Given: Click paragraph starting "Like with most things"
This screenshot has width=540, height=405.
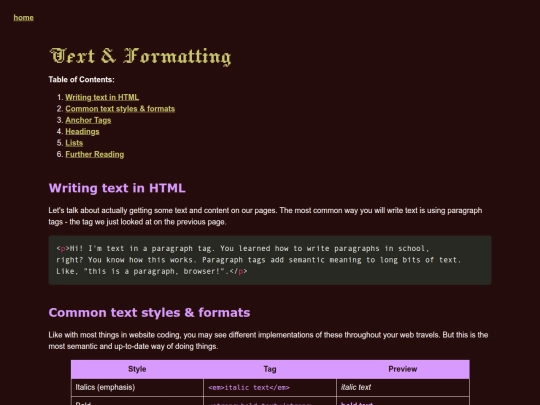Looking at the screenshot, I should (268, 341).
